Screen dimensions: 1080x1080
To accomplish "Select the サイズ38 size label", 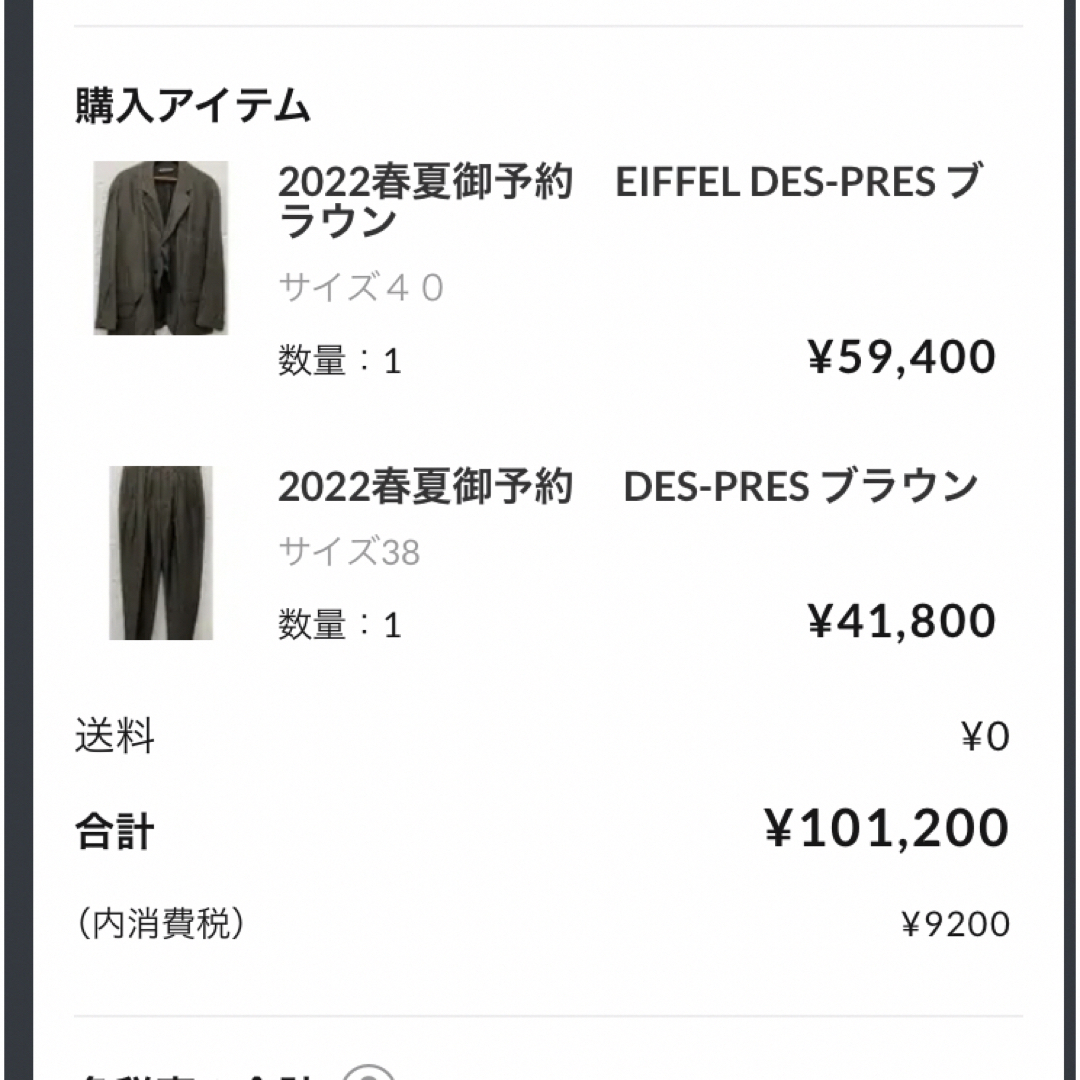I will [x=349, y=552].
